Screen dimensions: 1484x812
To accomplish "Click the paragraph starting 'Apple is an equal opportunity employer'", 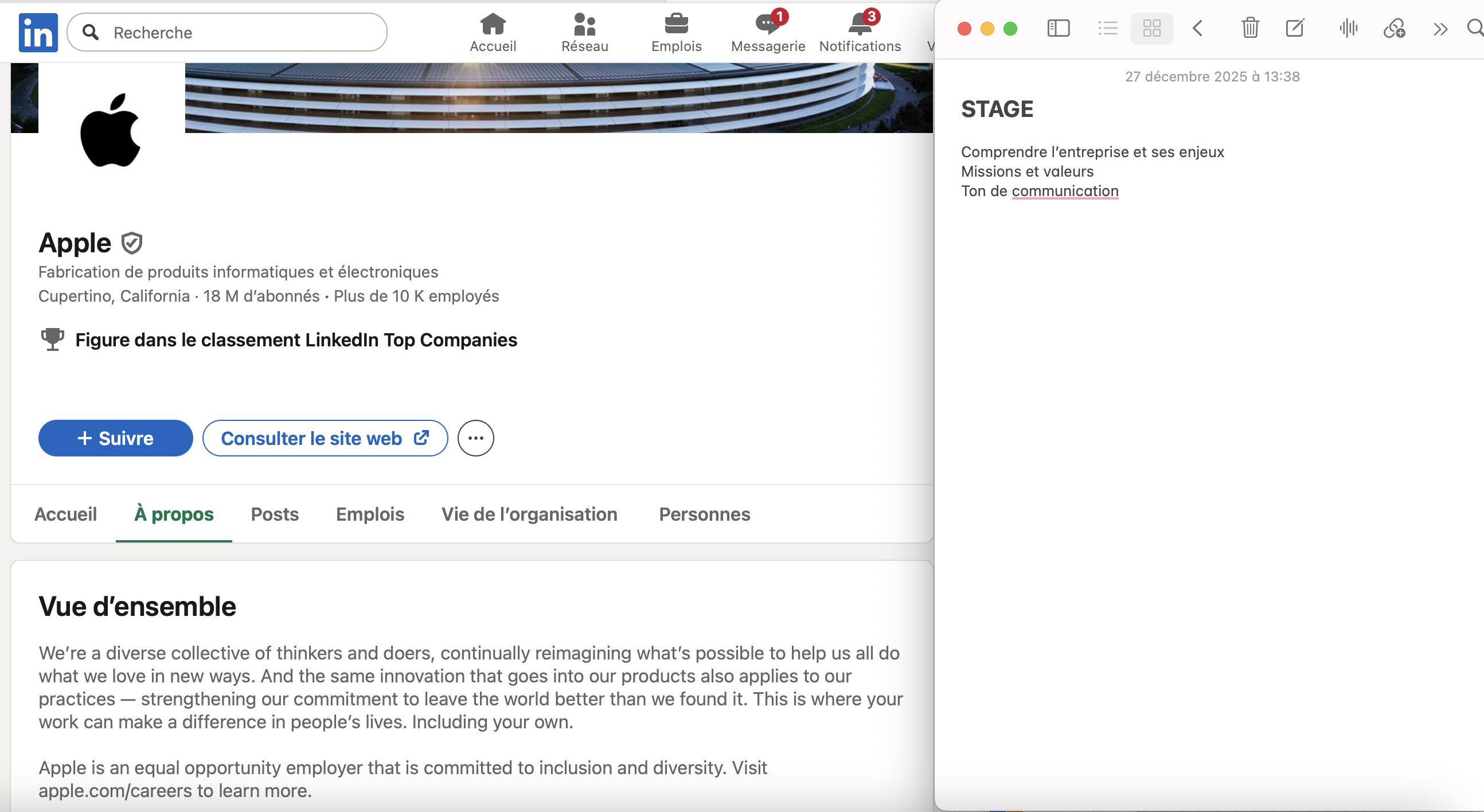I will coord(403,779).
